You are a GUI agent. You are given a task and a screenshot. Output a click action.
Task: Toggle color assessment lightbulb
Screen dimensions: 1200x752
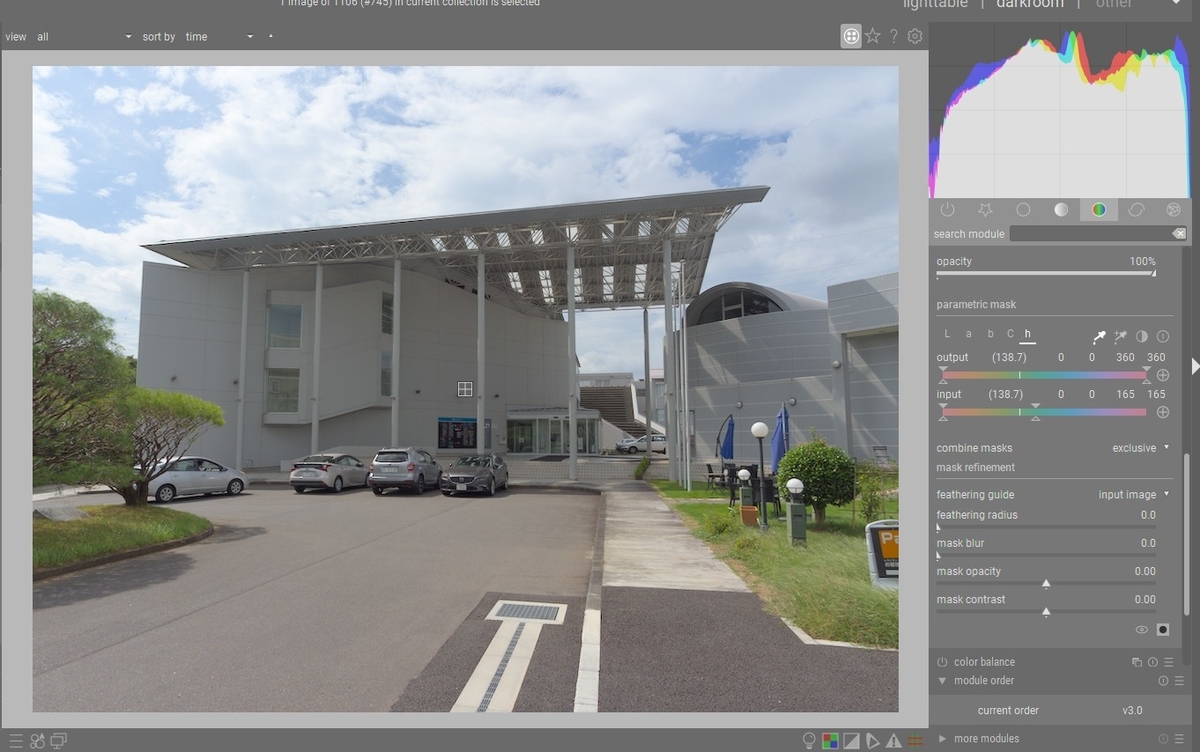(809, 741)
